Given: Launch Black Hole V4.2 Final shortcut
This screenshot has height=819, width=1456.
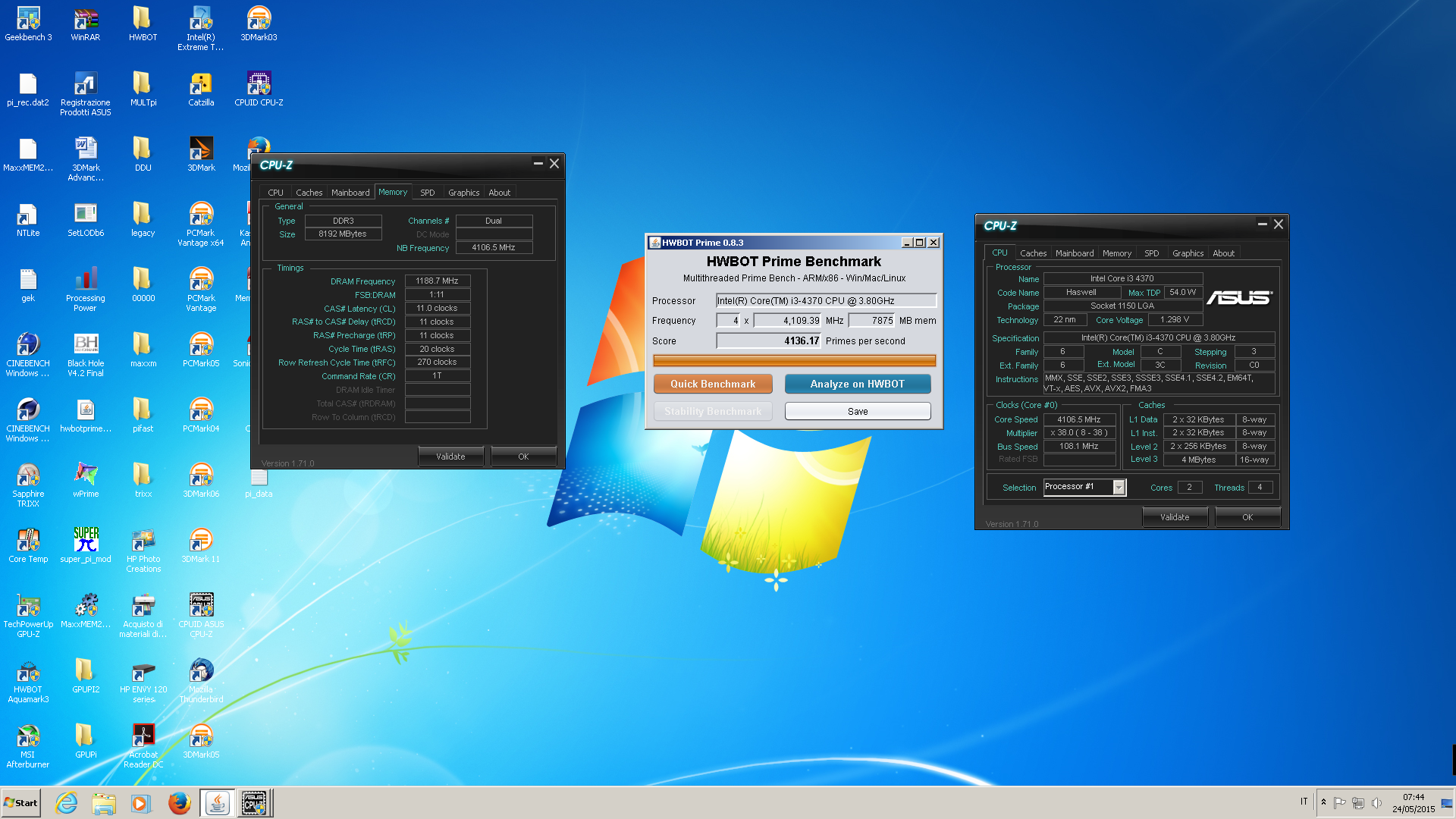Looking at the screenshot, I should [x=86, y=355].
